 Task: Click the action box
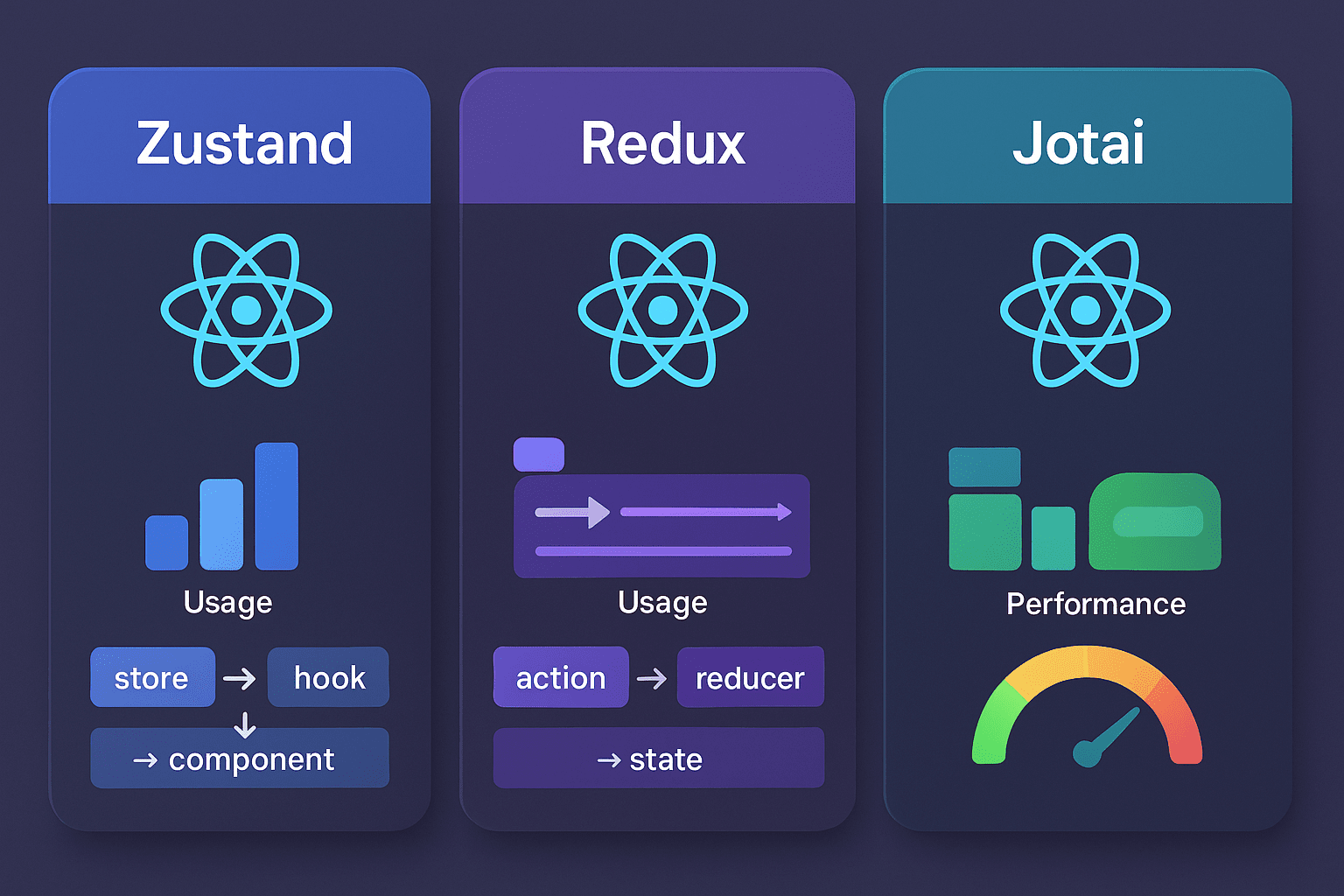pyautogui.click(x=561, y=677)
